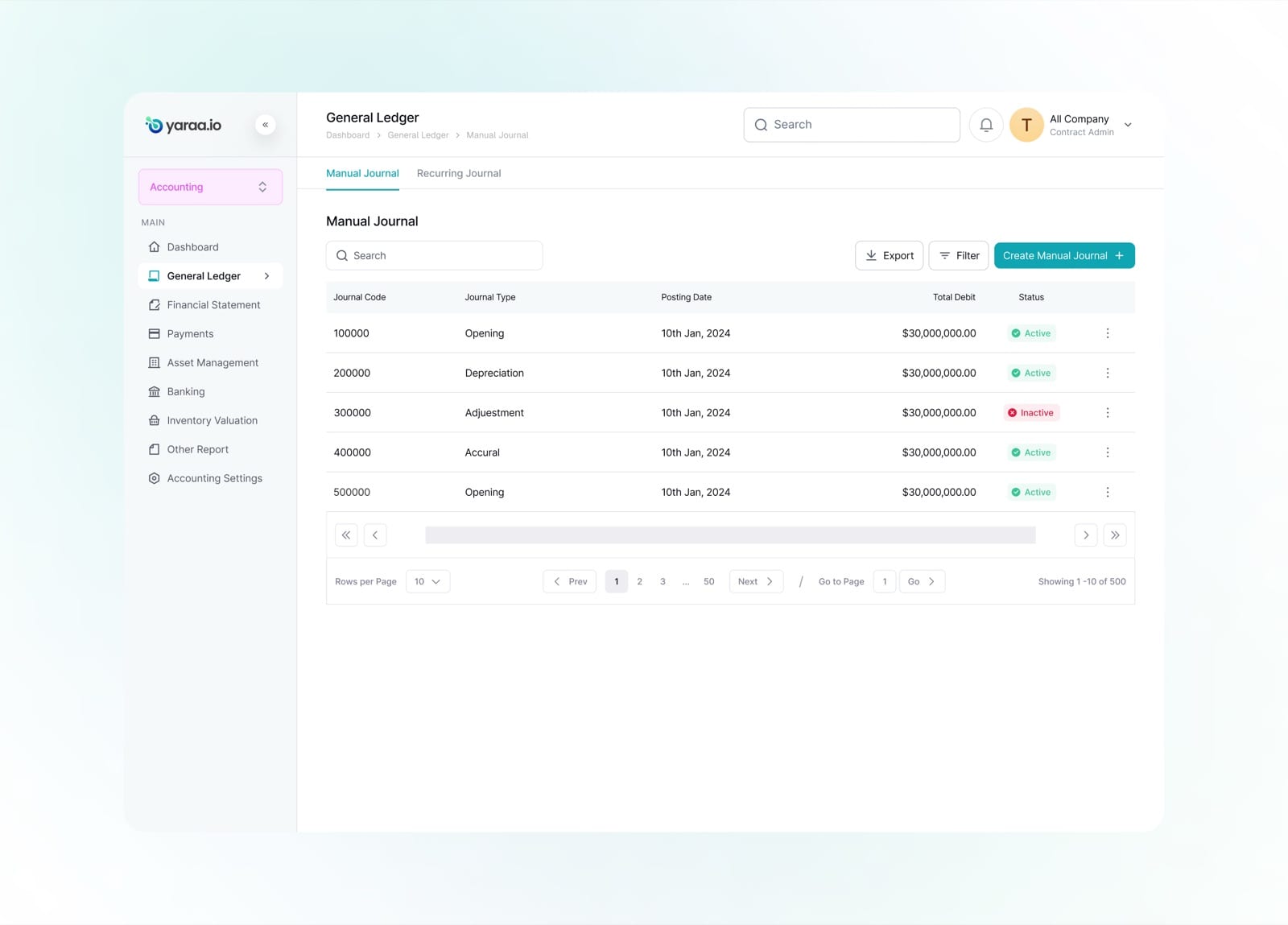Expand the General Ledger submenu chevron

(x=266, y=276)
